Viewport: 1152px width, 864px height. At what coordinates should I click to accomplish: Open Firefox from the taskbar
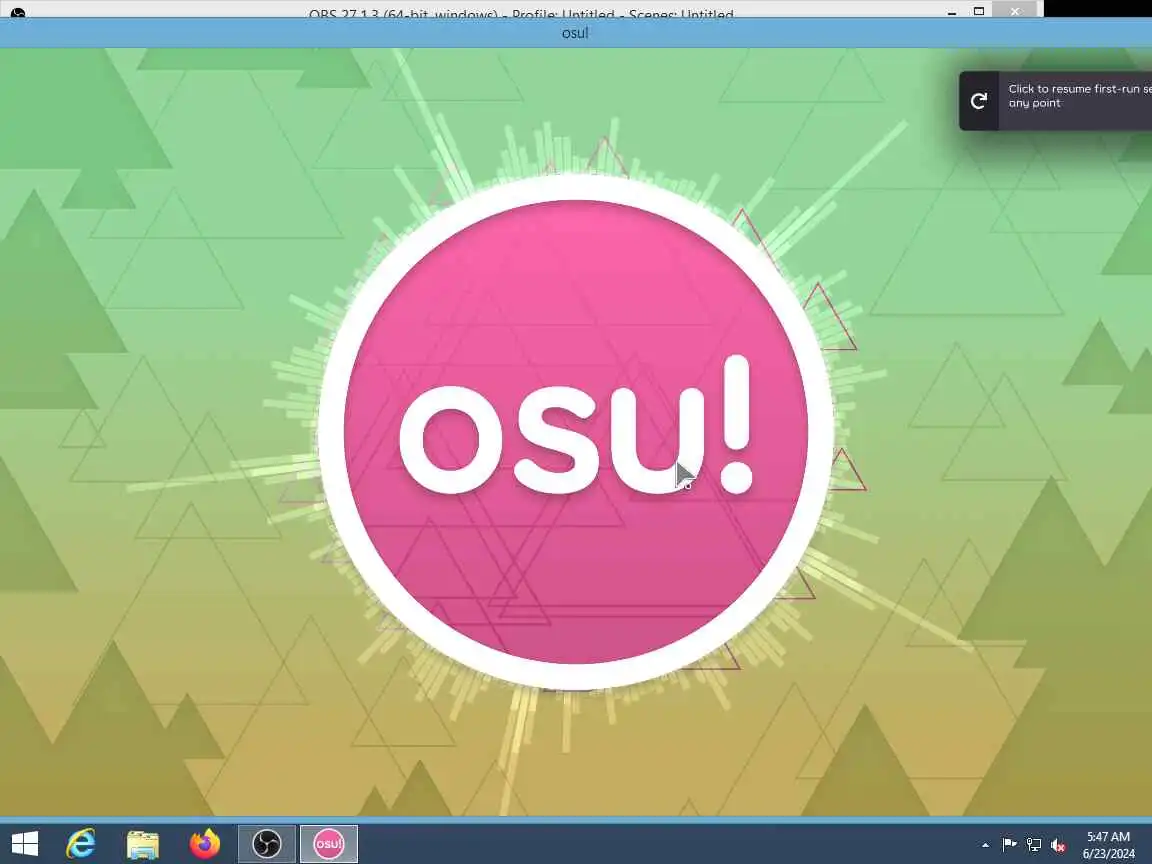(205, 843)
